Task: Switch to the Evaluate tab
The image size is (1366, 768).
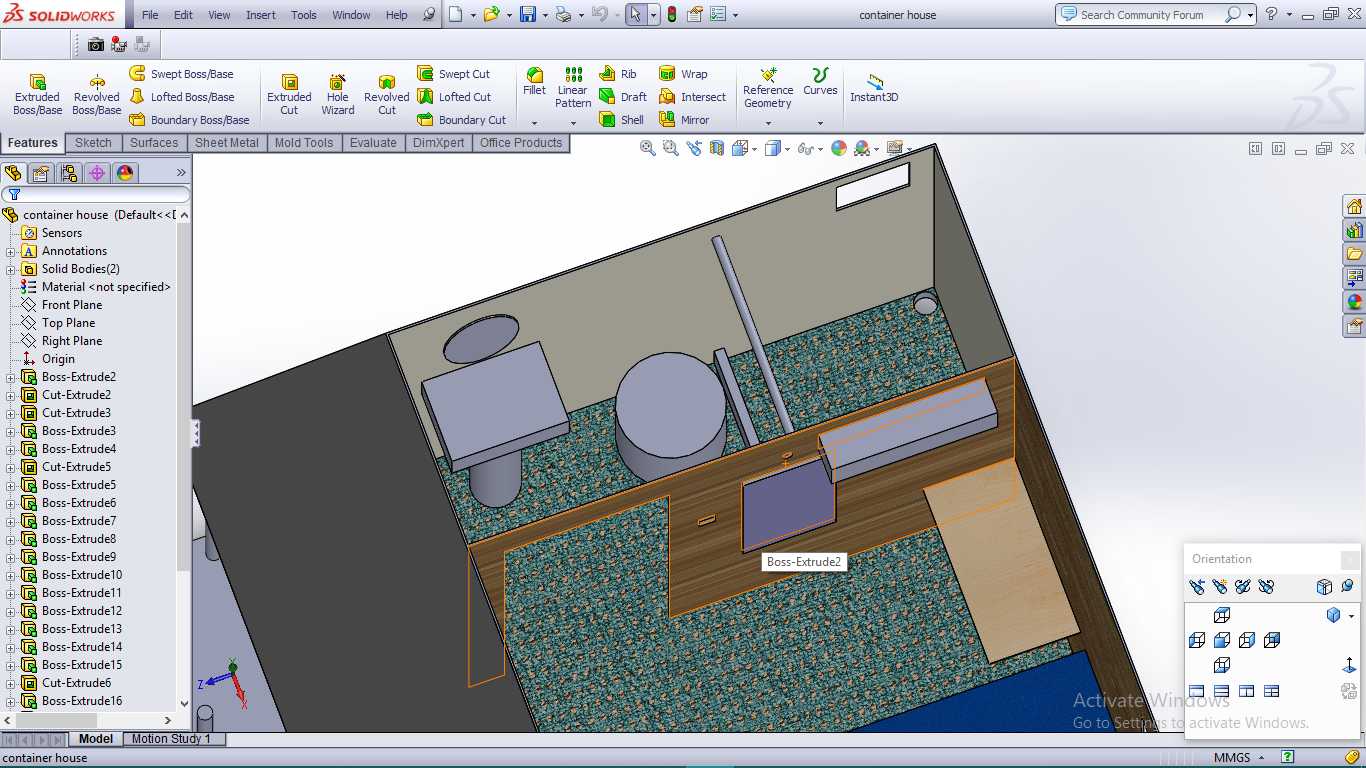Action: (x=373, y=143)
